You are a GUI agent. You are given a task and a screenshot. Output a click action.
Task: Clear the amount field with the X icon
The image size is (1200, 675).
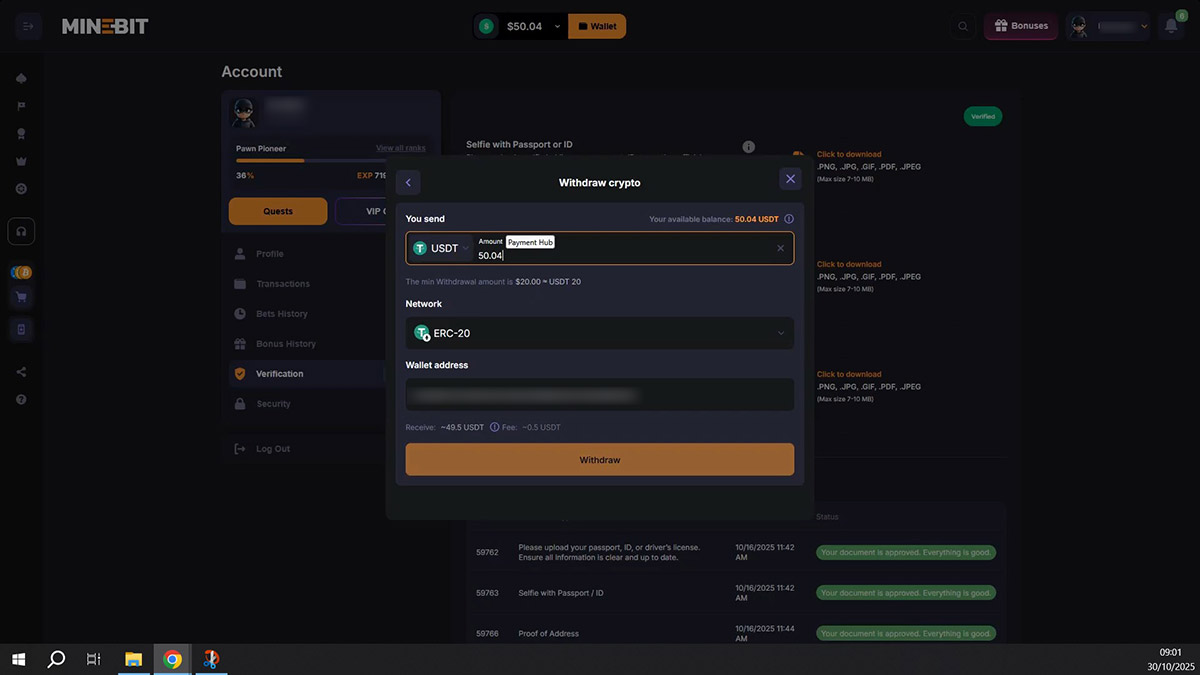coord(780,248)
